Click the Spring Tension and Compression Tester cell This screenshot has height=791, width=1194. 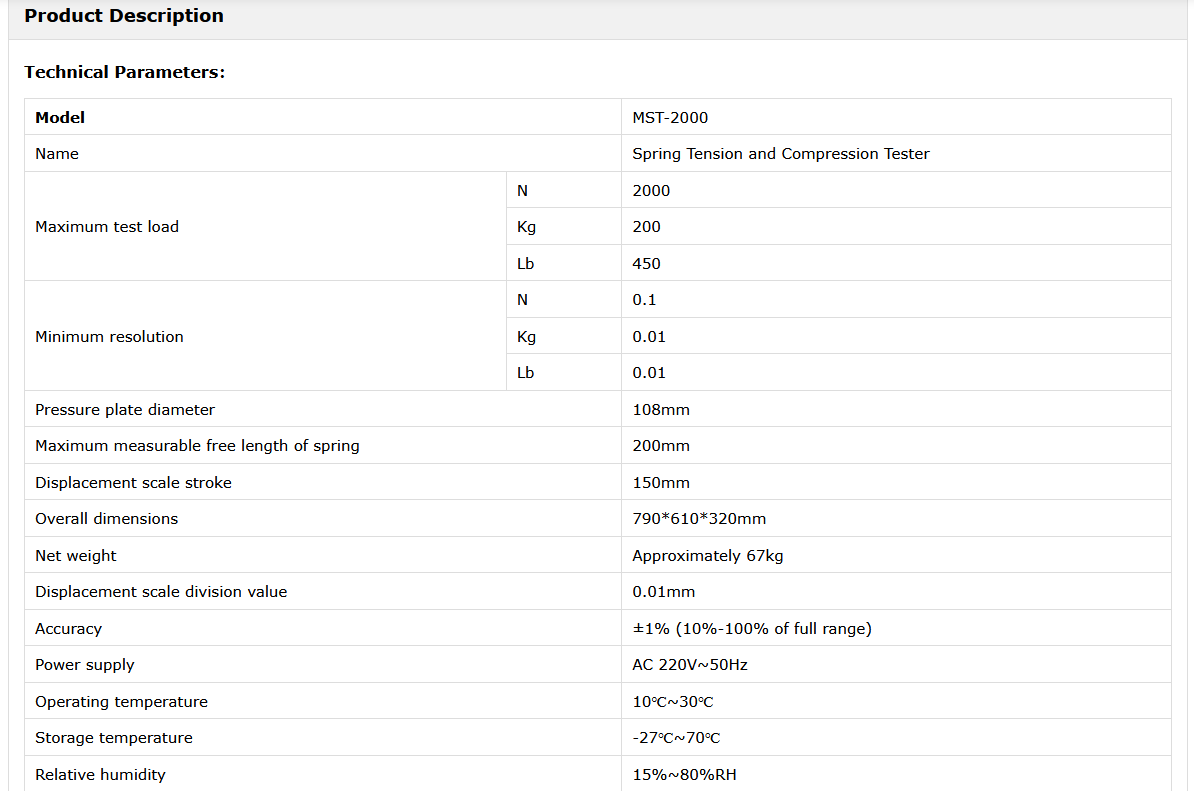[x=780, y=154]
